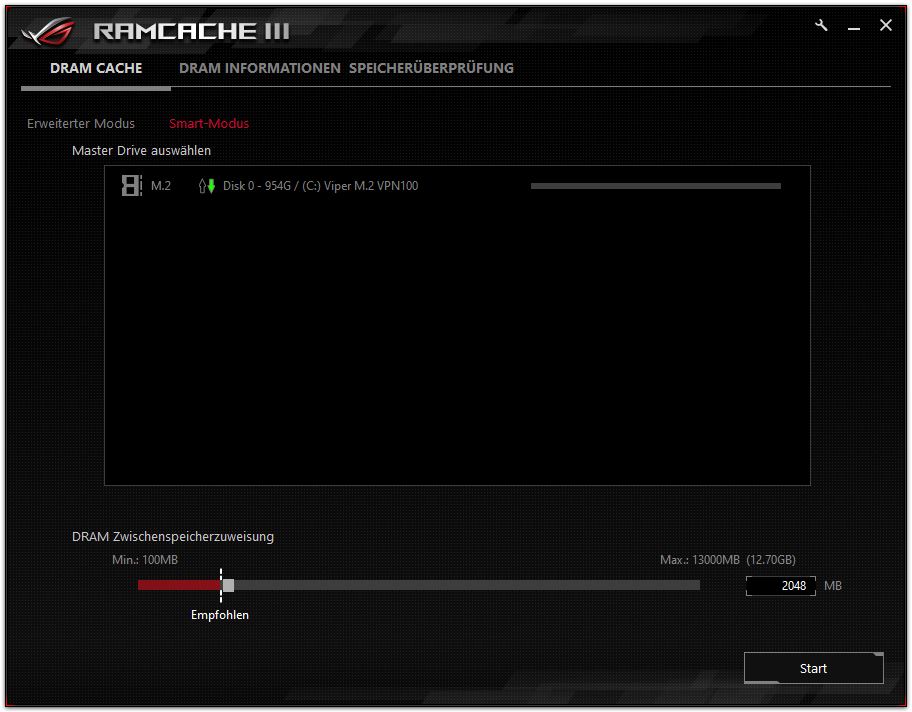Switch to Erweiterter Modus
The width and height of the screenshot is (912, 712).
coord(81,123)
